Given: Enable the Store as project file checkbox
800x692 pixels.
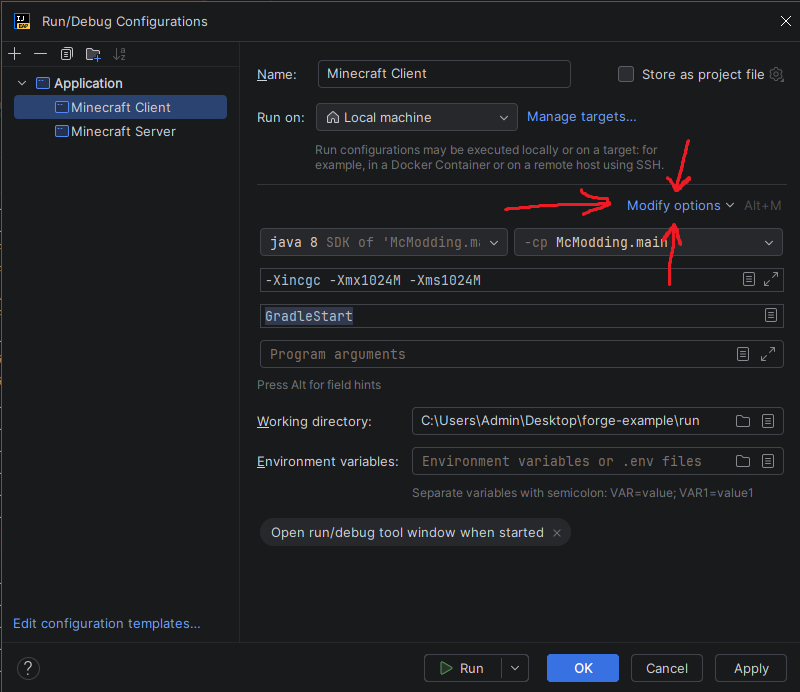Looking at the screenshot, I should click(626, 74).
